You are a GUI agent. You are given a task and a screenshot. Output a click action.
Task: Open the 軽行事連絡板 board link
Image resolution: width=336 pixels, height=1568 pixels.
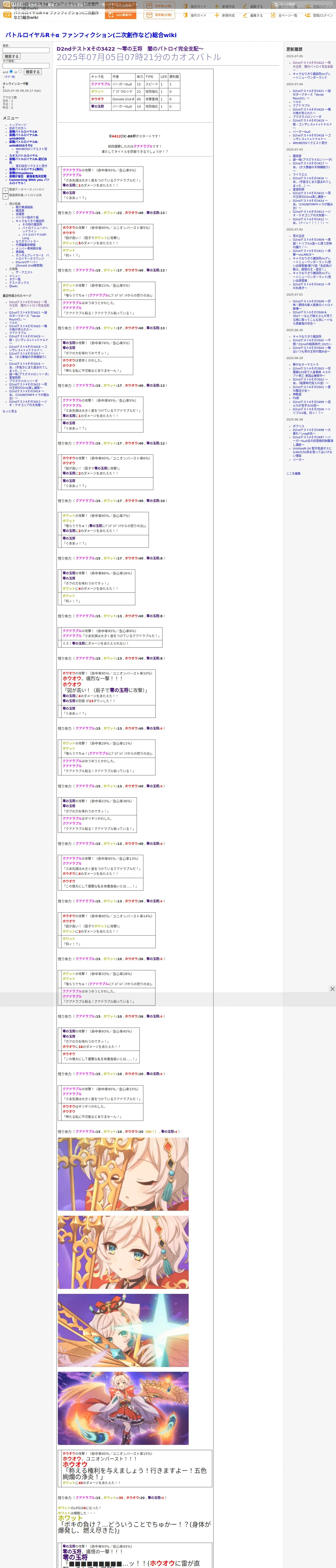24,207
